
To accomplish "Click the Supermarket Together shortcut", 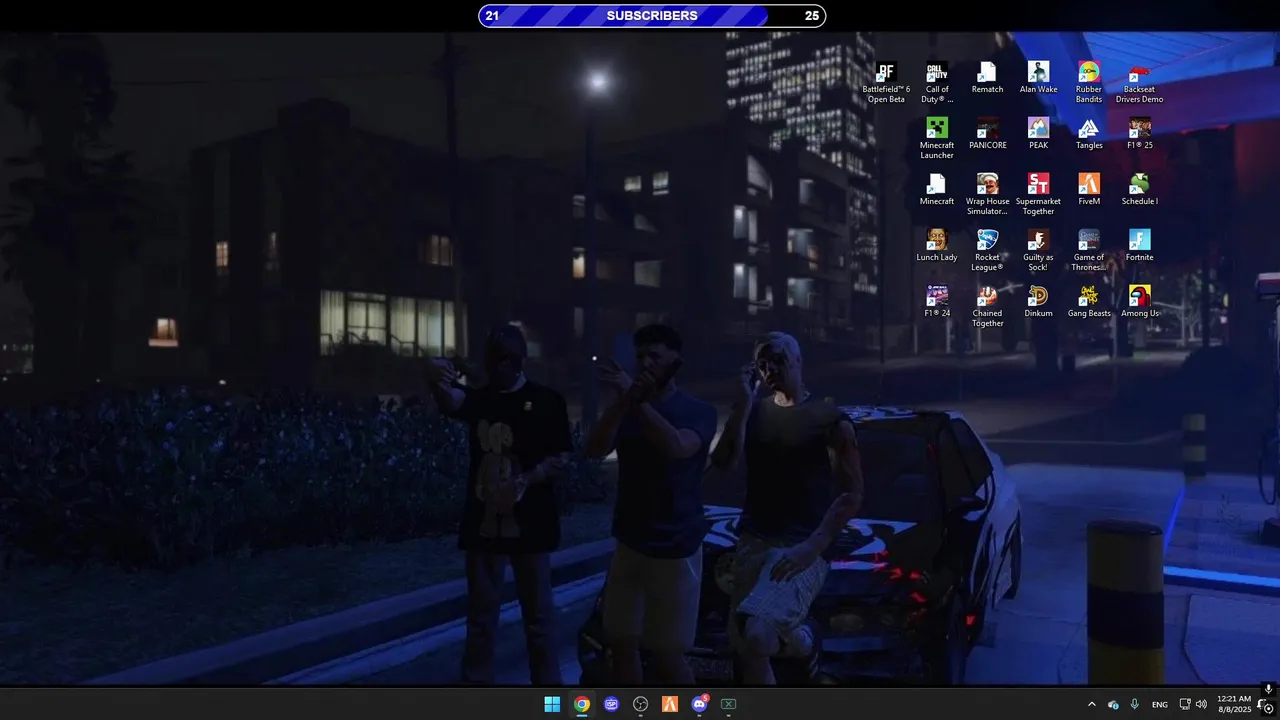I will click(1038, 194).
